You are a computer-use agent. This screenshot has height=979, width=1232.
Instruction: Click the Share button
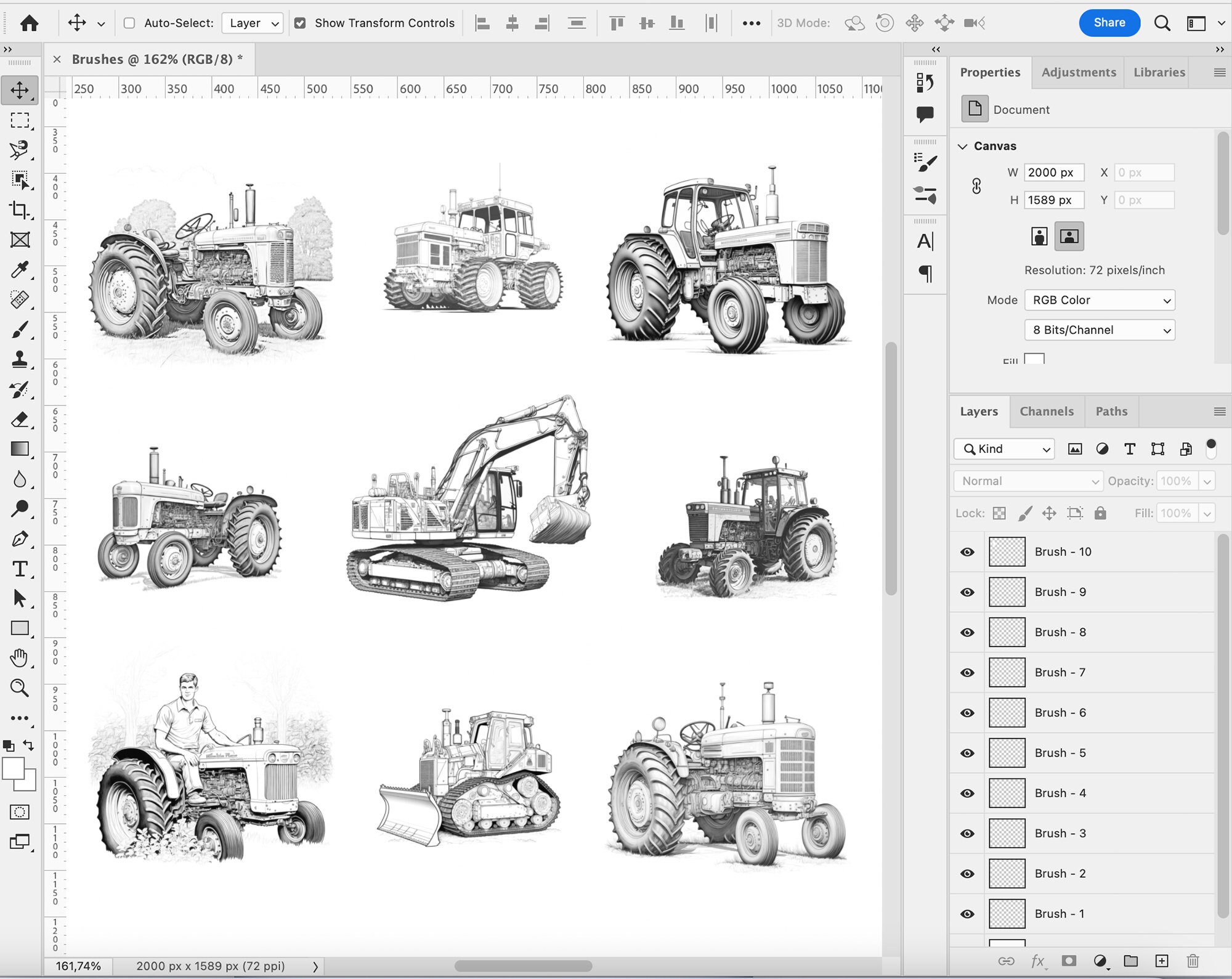[1110, 23]
